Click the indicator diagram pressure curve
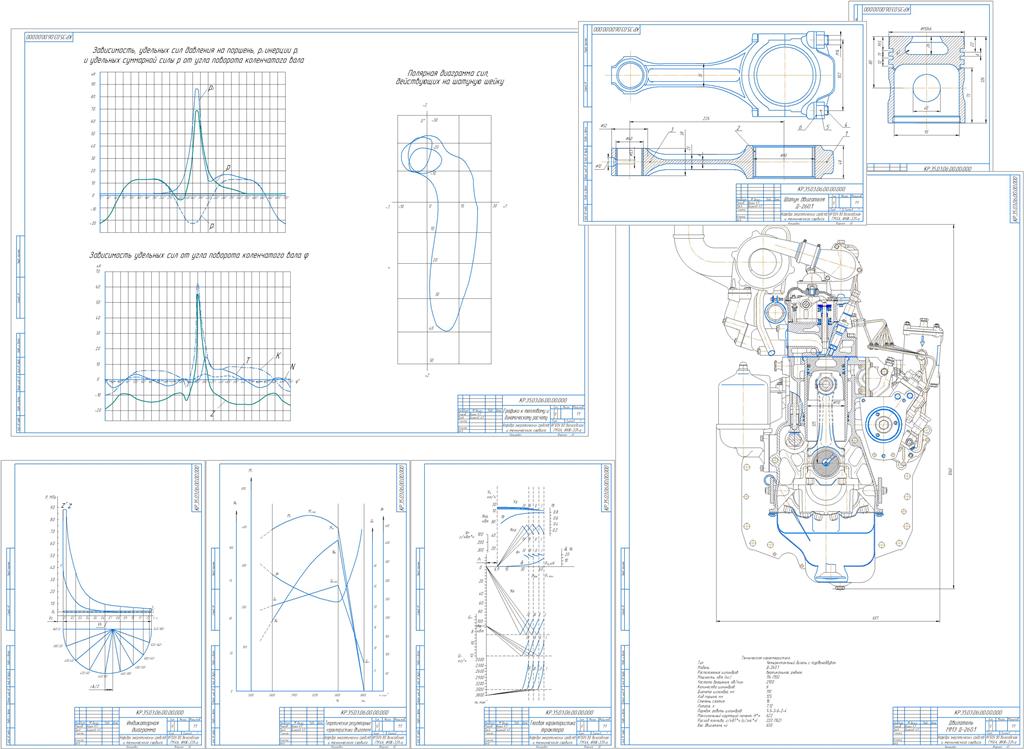This screenshot has height=749, width=1024. (x=107, y=561)
